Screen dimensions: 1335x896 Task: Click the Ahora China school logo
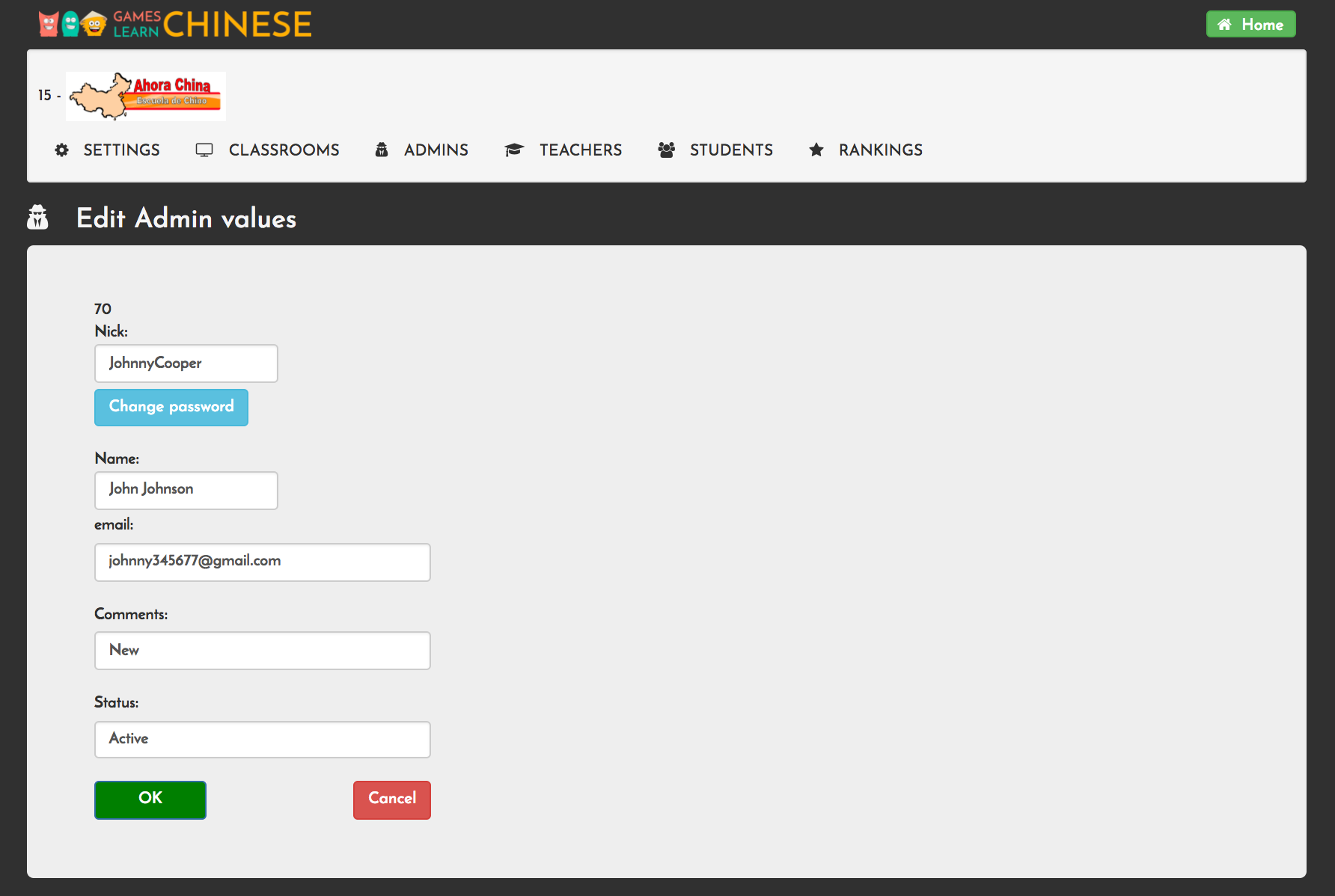(146, 96)
